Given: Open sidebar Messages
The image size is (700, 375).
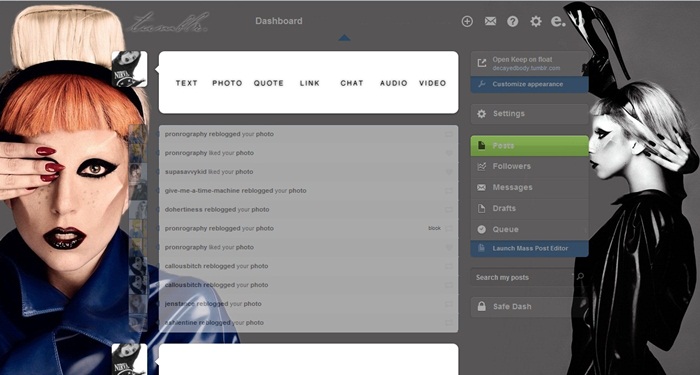Looking at the screenshot, I should point(529,188).
